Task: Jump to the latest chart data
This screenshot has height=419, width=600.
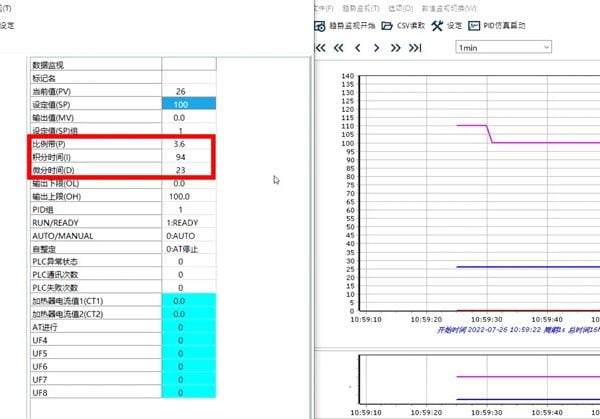Action: pos(415,47)
